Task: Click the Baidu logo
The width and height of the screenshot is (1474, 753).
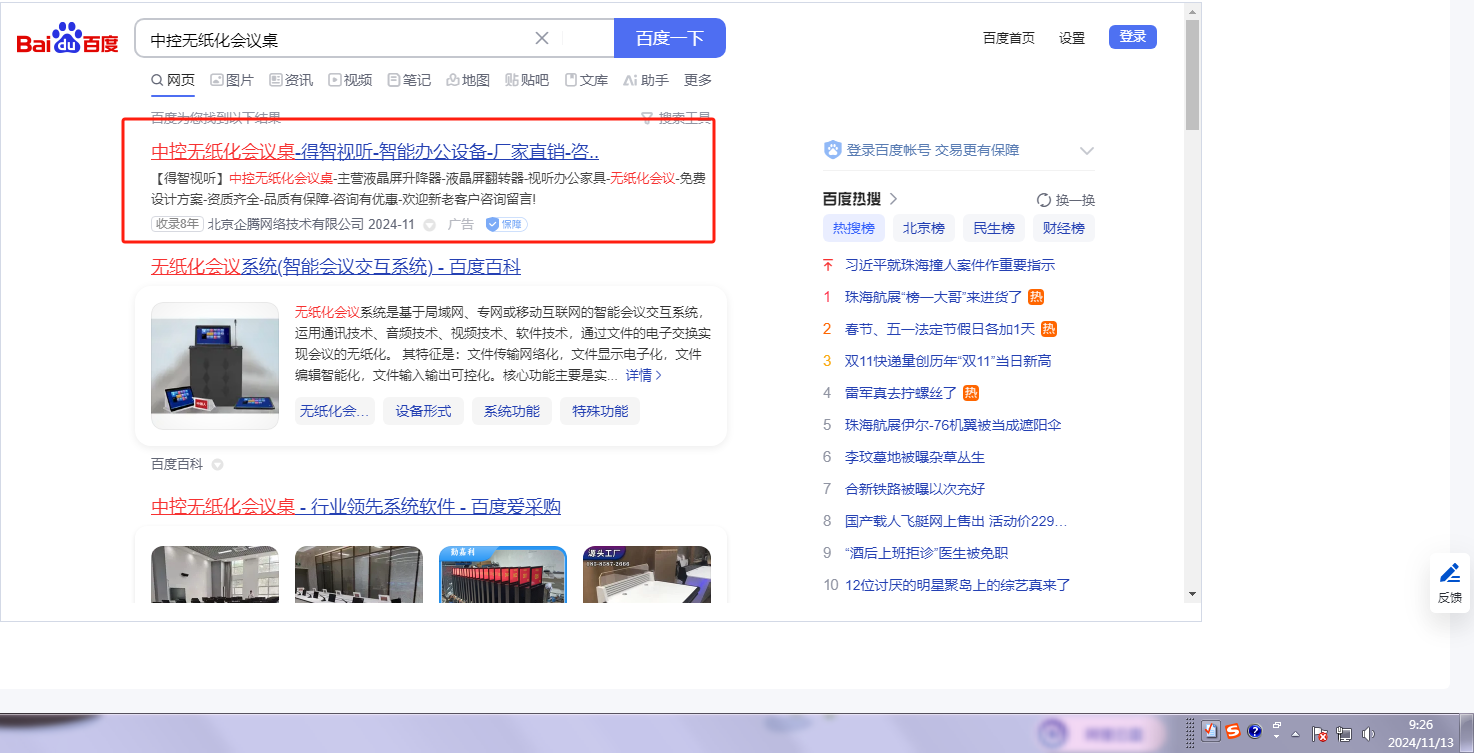Action: 67,39
